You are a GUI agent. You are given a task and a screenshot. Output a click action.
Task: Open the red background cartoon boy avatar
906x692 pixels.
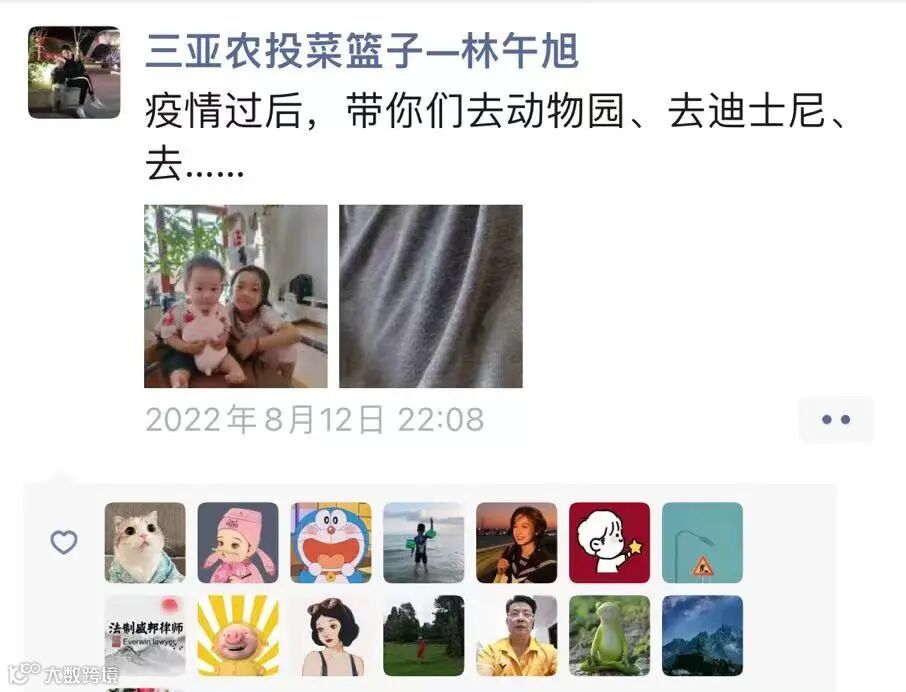610,542
